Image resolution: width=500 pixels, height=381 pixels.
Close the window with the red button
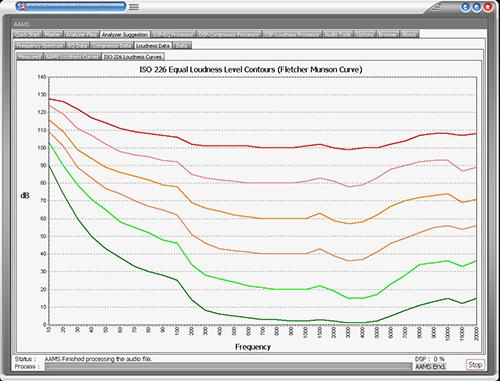tap(488, 7)
